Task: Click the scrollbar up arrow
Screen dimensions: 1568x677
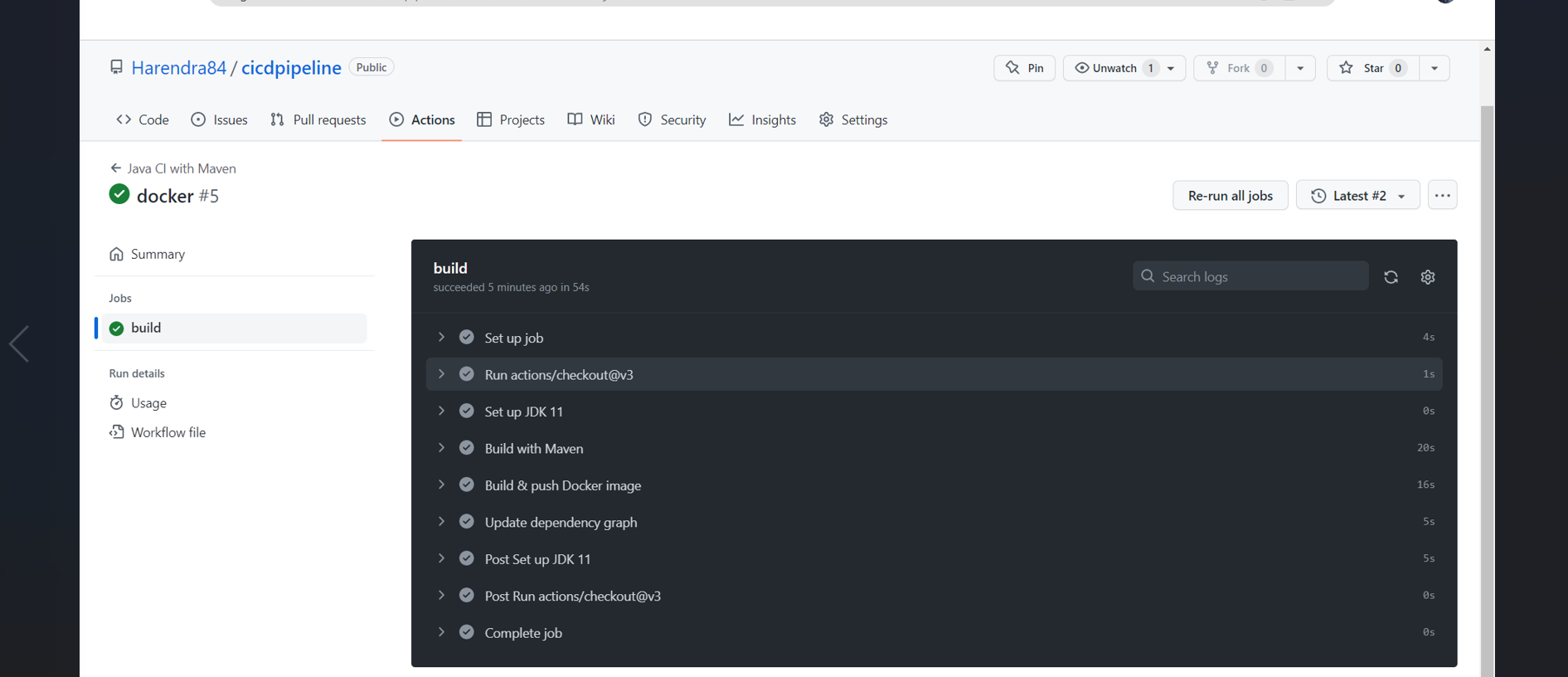Action: 1487,49
